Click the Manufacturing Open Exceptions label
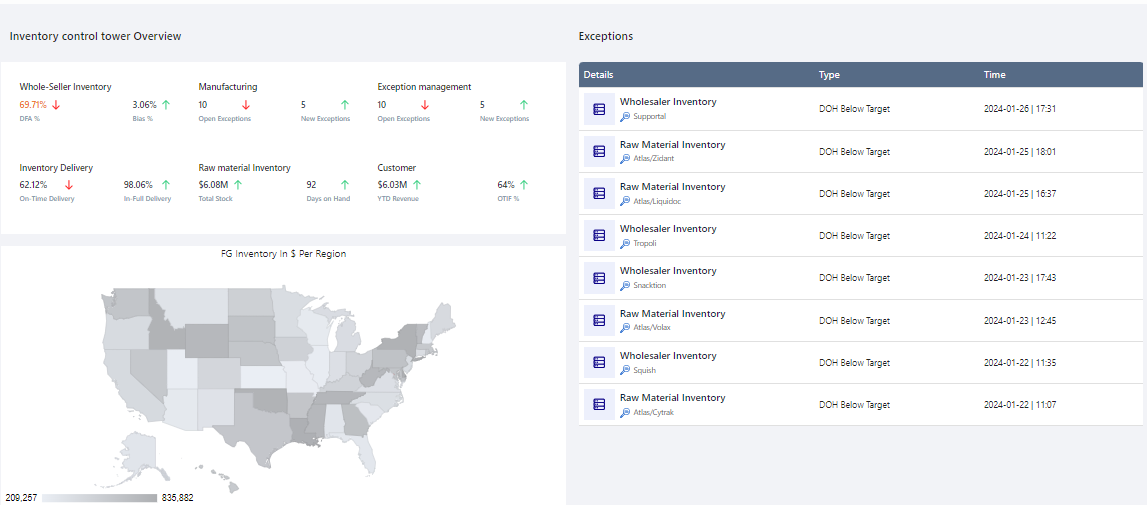 [x=225, y=119]
